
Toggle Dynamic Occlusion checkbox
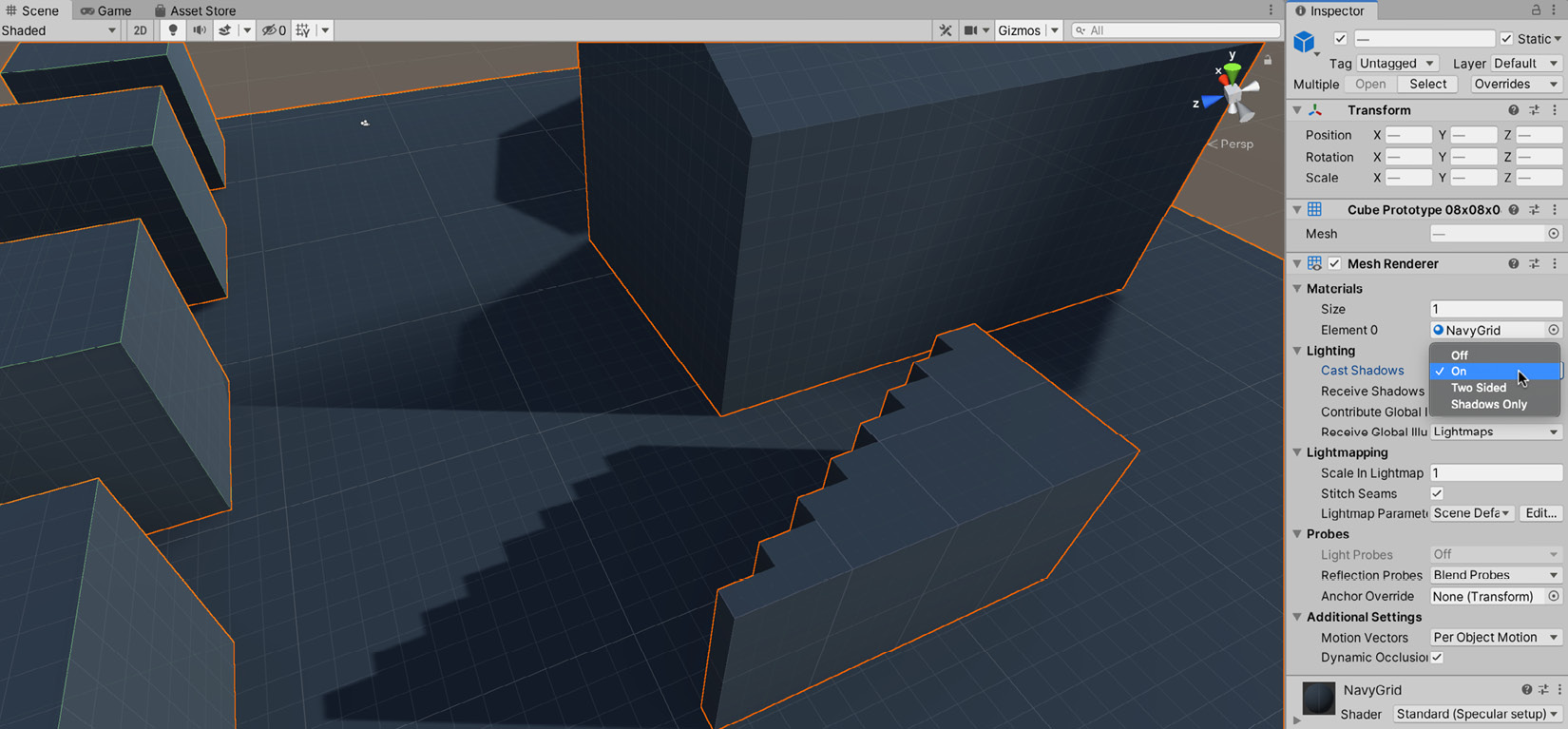(x=1437, y=657)
